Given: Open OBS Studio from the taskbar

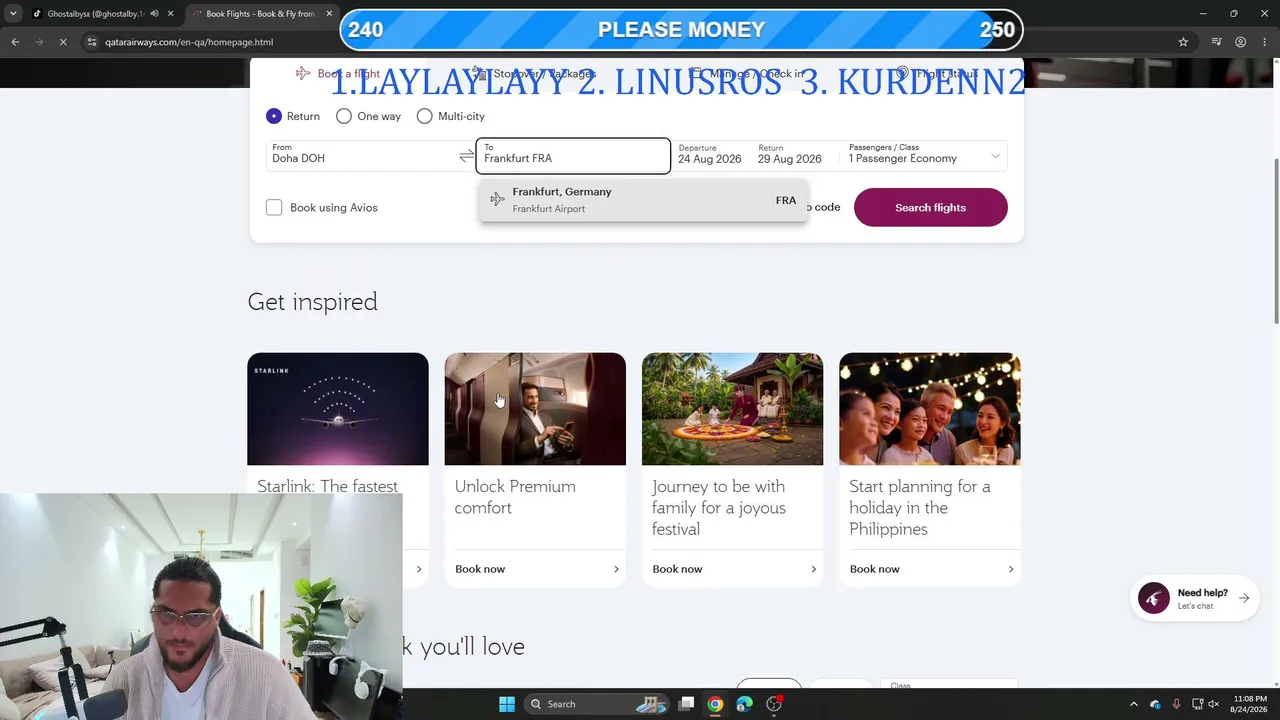Looking at the screenshot, I should 773,704.
